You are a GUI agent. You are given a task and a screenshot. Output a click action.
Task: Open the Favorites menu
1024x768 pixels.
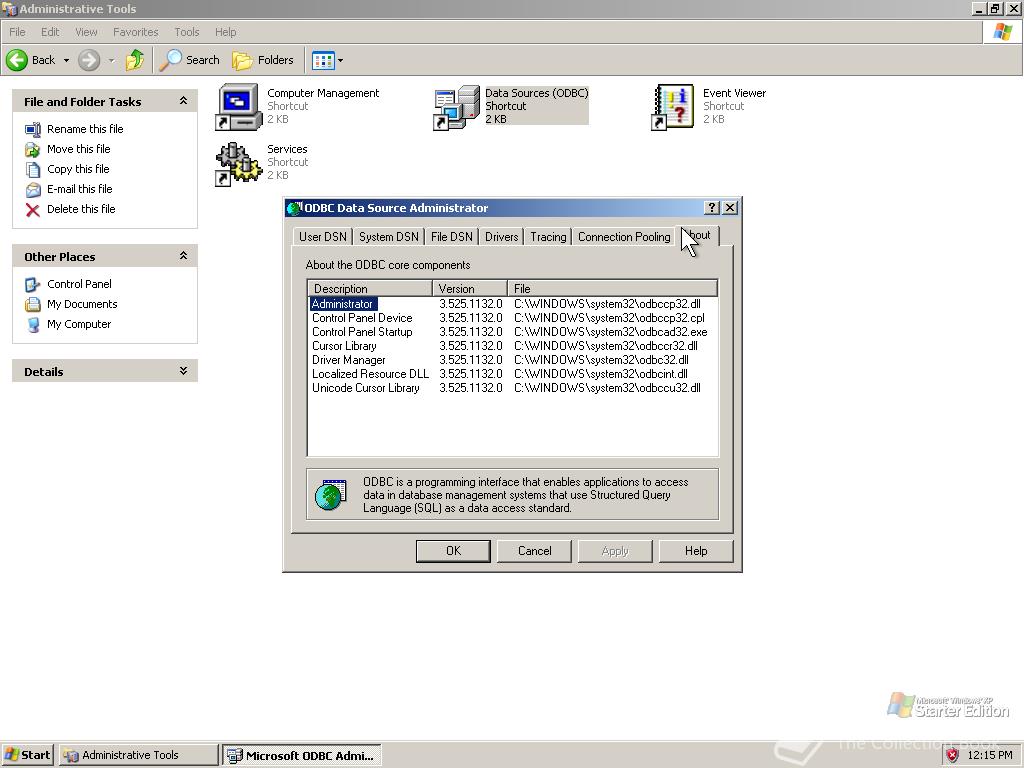point(136,32)
